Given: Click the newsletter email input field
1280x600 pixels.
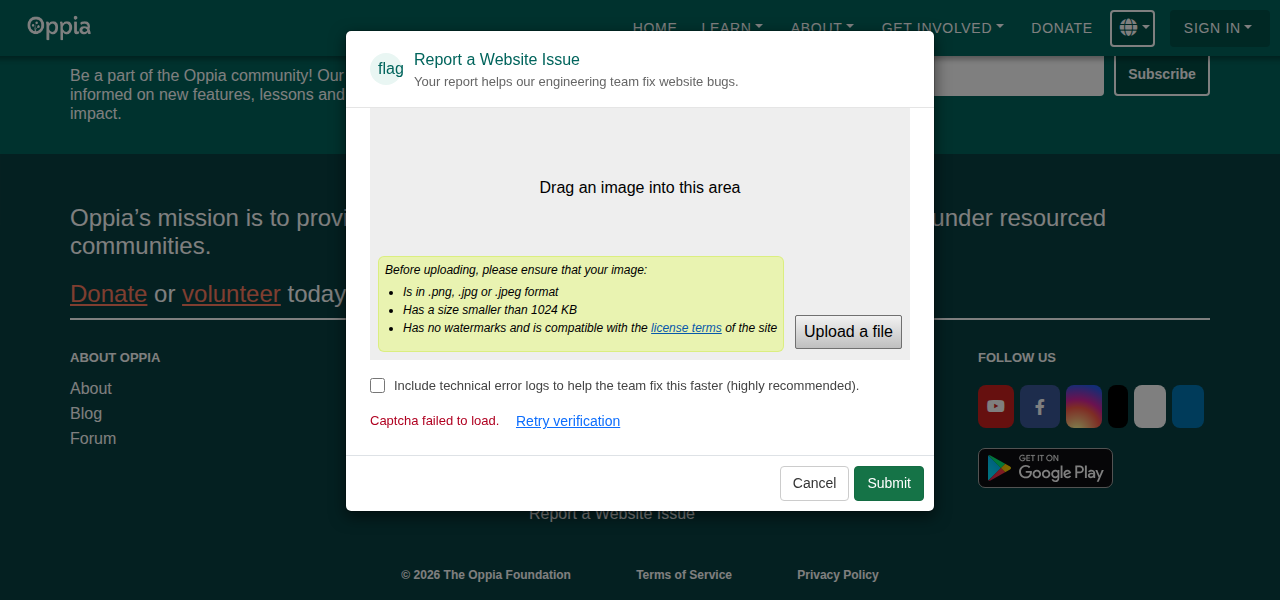Looking at the screenshot, I should click(x=1019, y=74).
